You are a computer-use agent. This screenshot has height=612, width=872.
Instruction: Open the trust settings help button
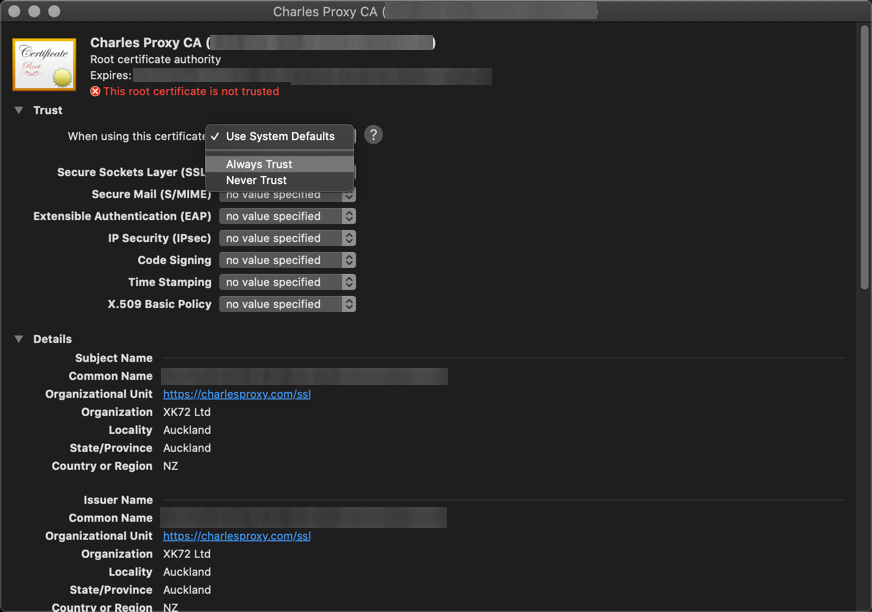tap(373, 135)
